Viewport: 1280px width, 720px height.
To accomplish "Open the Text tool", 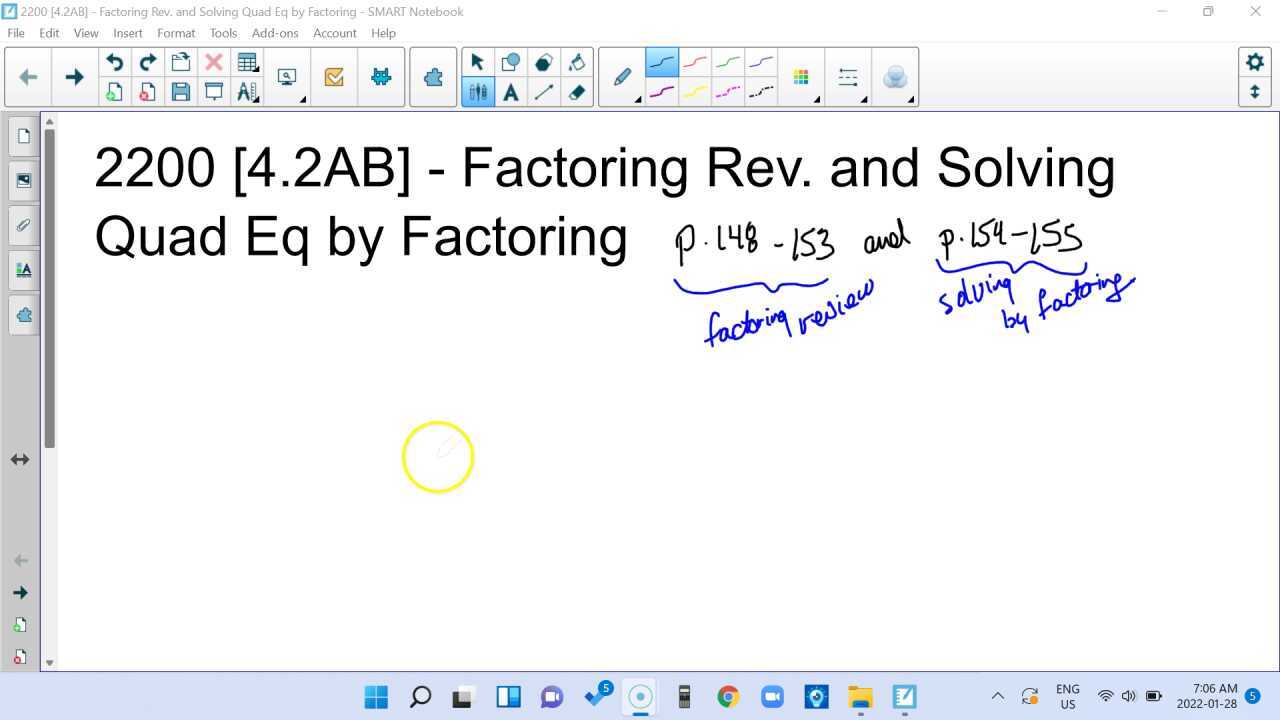I will point(511,91).
